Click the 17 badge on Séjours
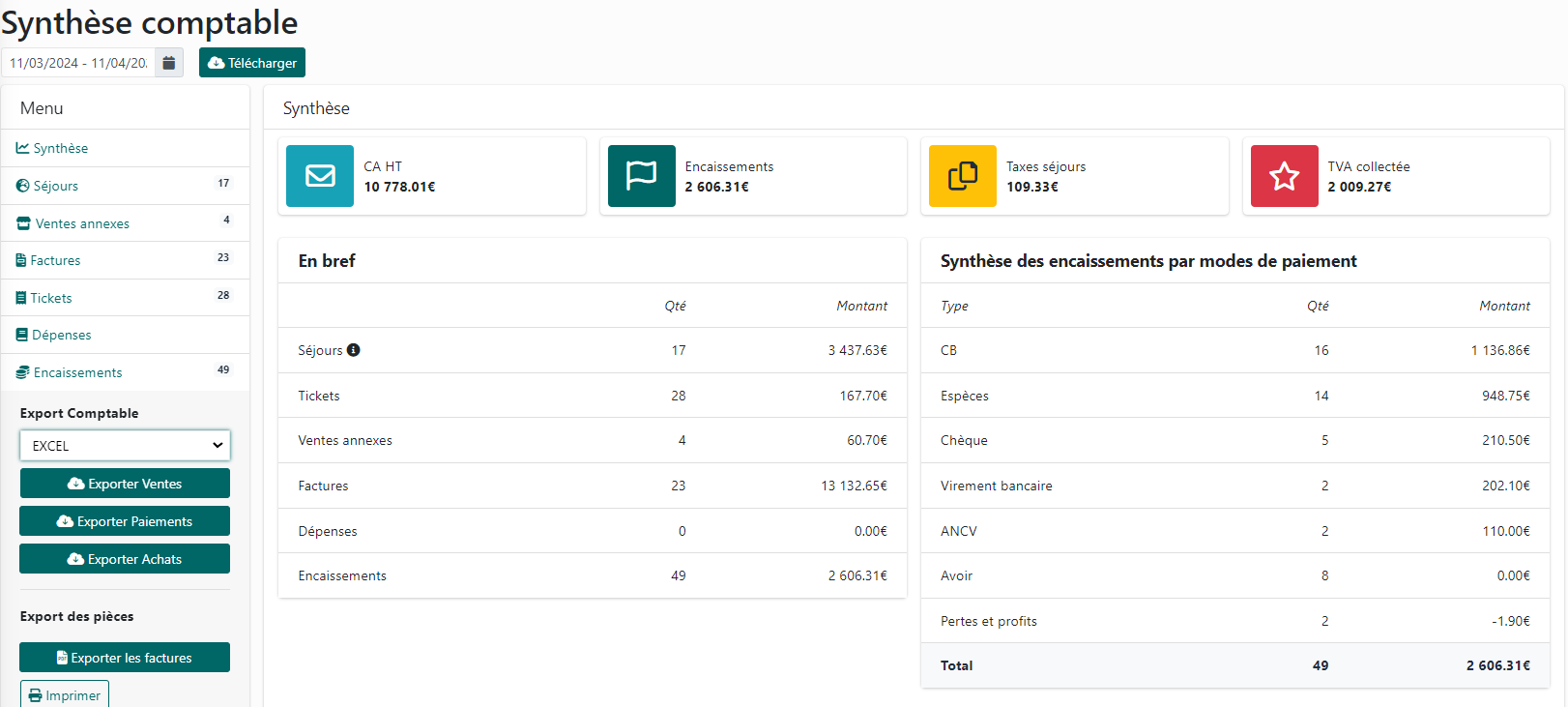Screen dimensions: 1568x707 (223, 183)
